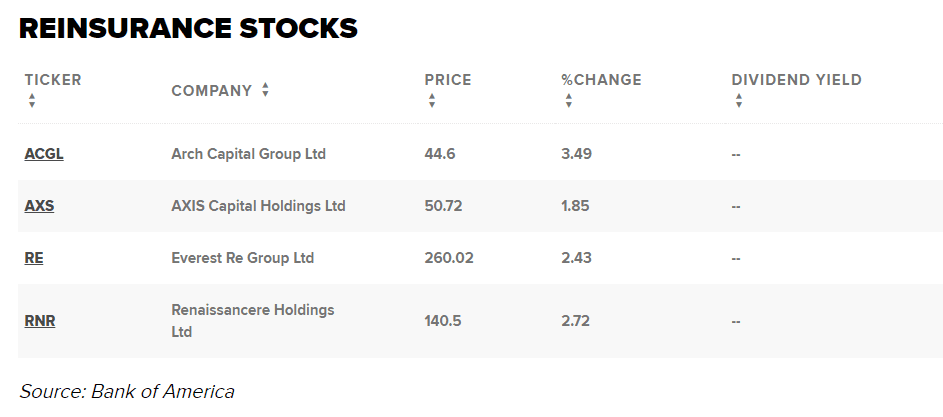Open the AXS ticker link

tap(40, 206)
